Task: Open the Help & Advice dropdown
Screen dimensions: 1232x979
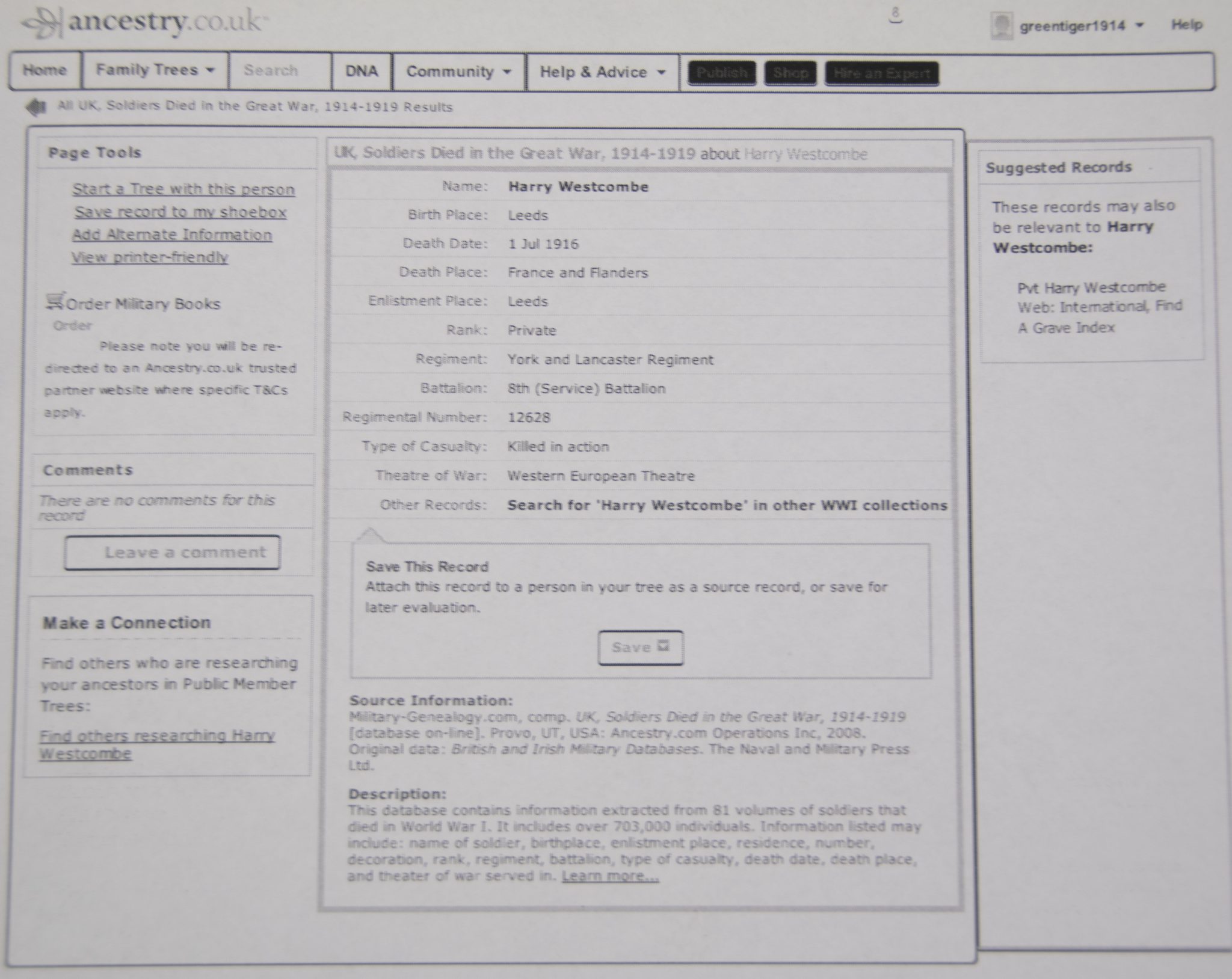Action: (602, 73)
